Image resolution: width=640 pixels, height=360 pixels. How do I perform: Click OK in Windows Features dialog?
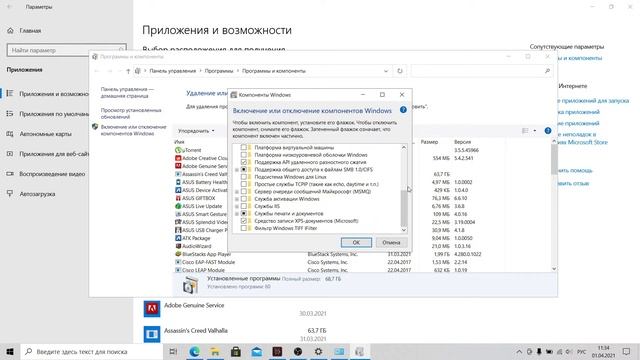point(356,242)
